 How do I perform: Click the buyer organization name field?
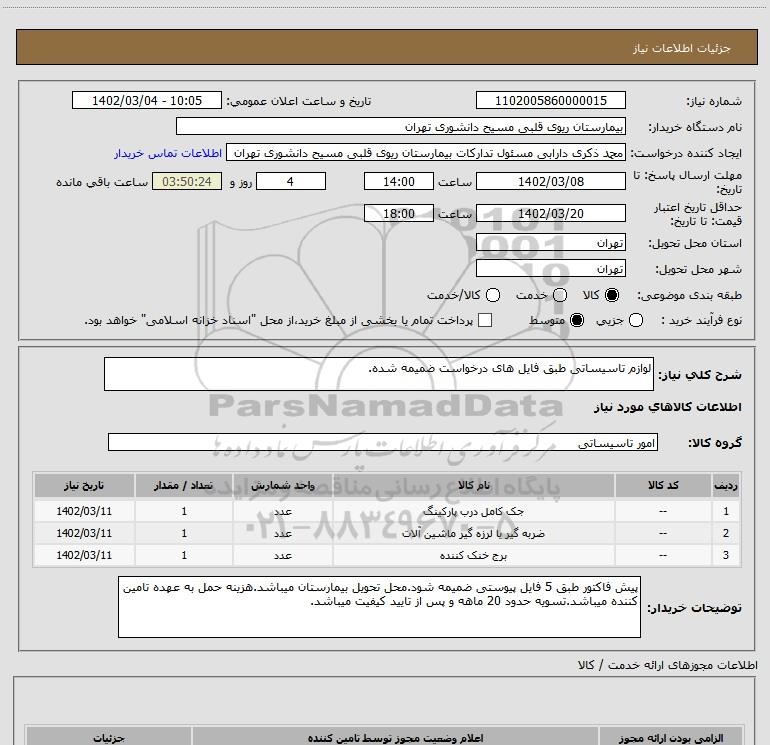[401, 127]
